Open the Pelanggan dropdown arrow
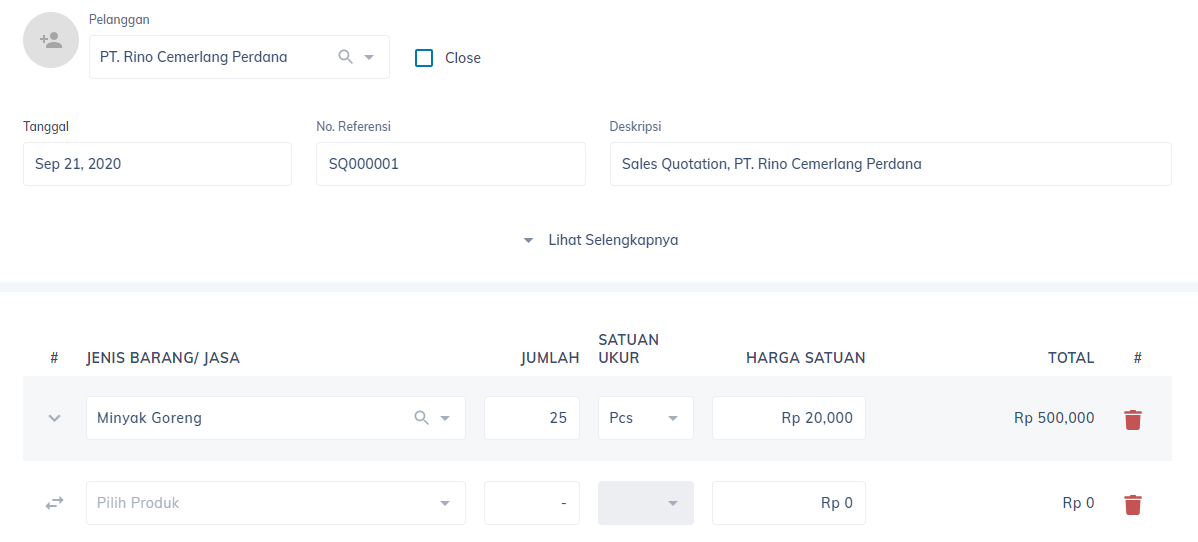The width and height of the screenshot is (1198, 542). (369, 57)
